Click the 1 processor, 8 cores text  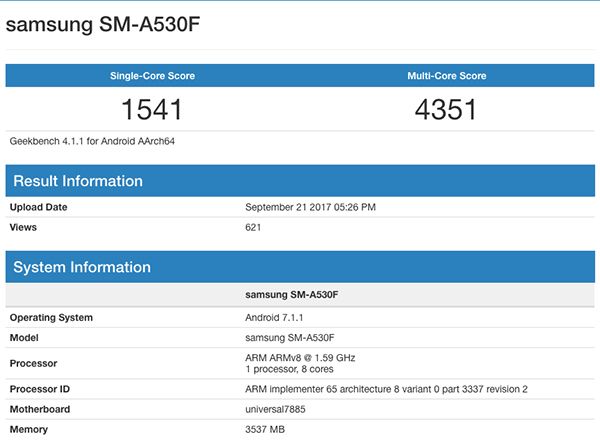[289, 369]
